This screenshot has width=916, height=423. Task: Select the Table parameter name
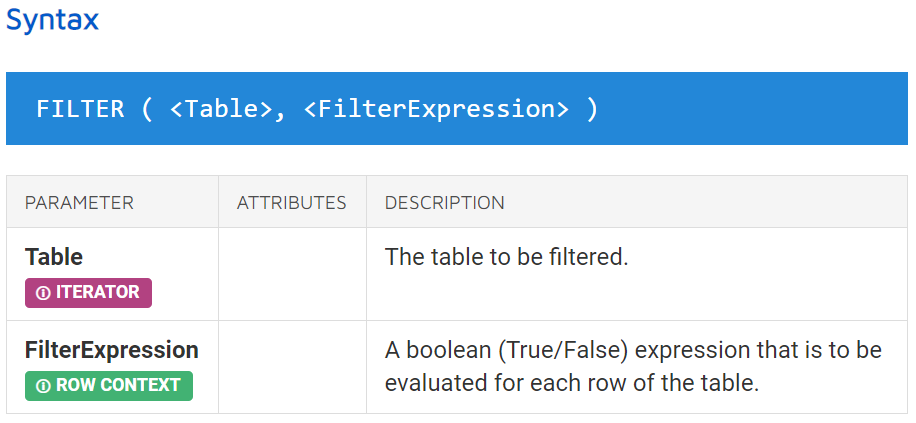pyautogui.click(x=54, y=257)
